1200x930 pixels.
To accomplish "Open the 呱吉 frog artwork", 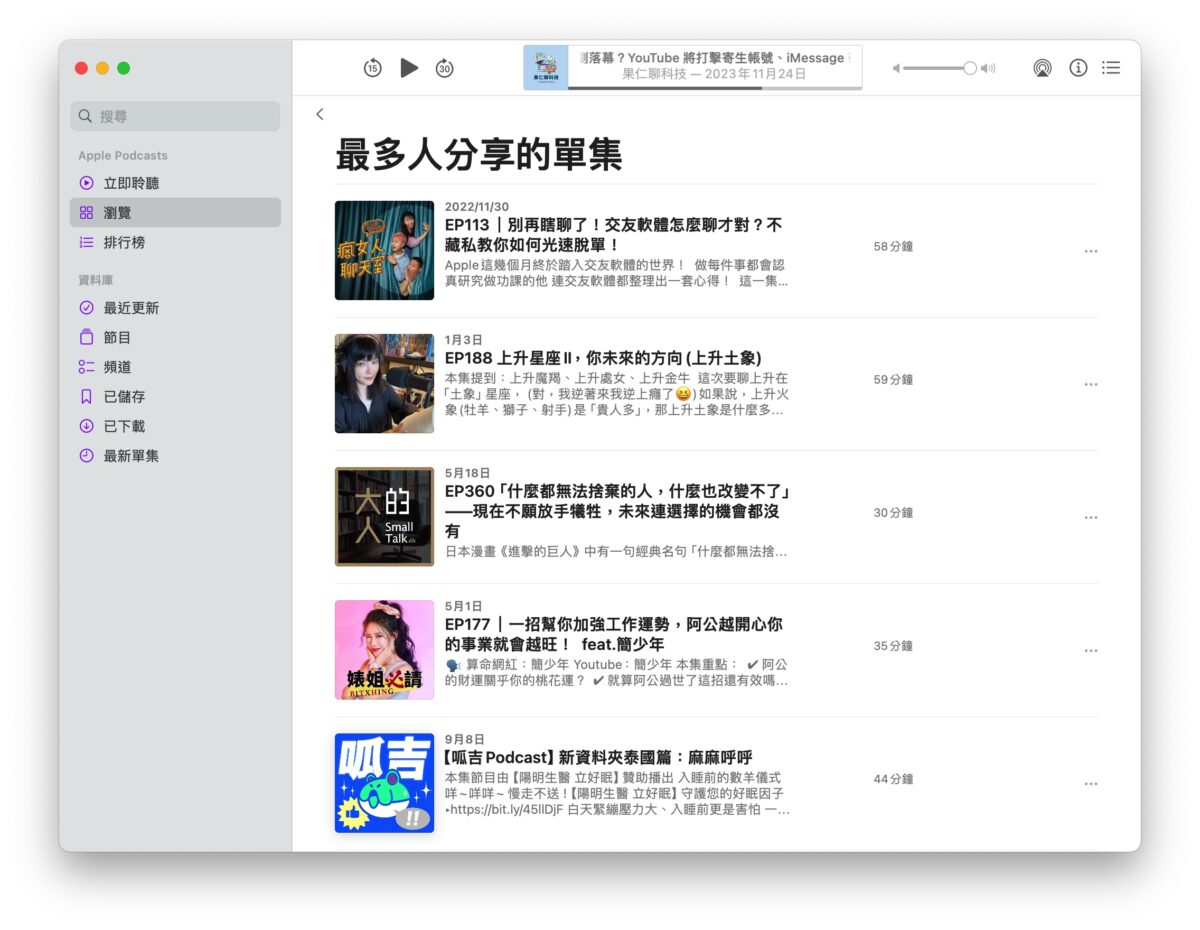I will click(384, 783).
